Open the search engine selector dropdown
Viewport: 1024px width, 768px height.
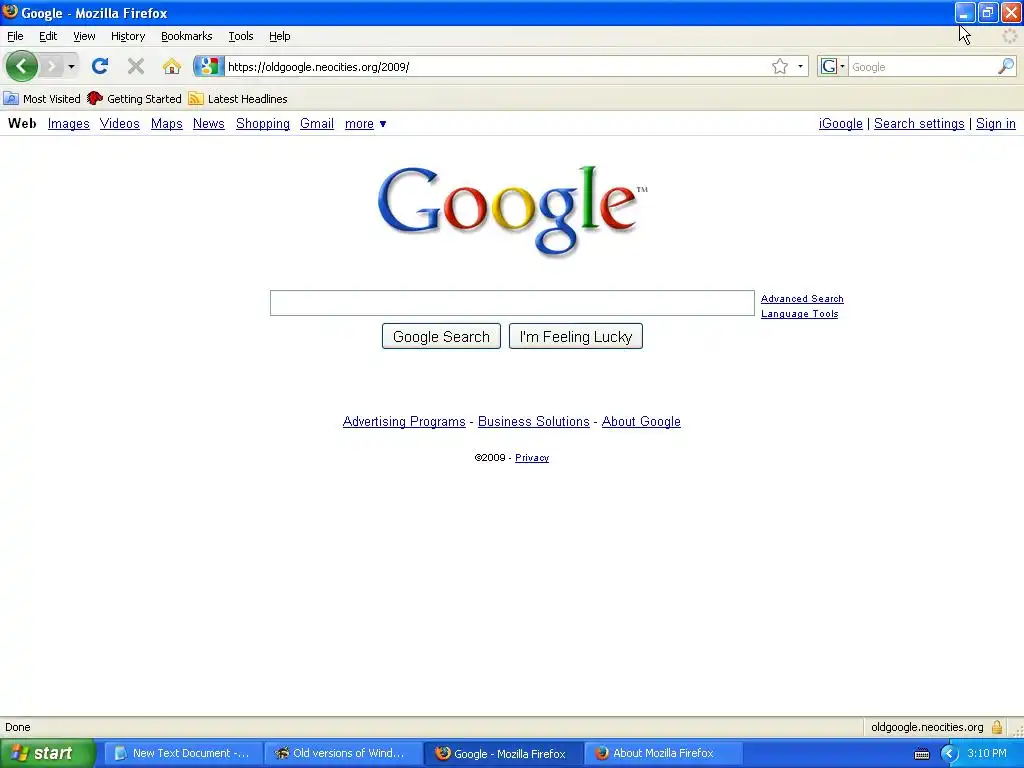[833, 66]
